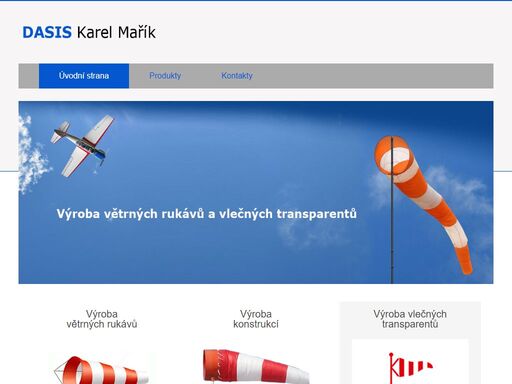The width and height of the screenshot is (512, 384).
Task: Click banner headline Výroba větrných rukávů a vlečných transparentů
Action: click(207, 214)
